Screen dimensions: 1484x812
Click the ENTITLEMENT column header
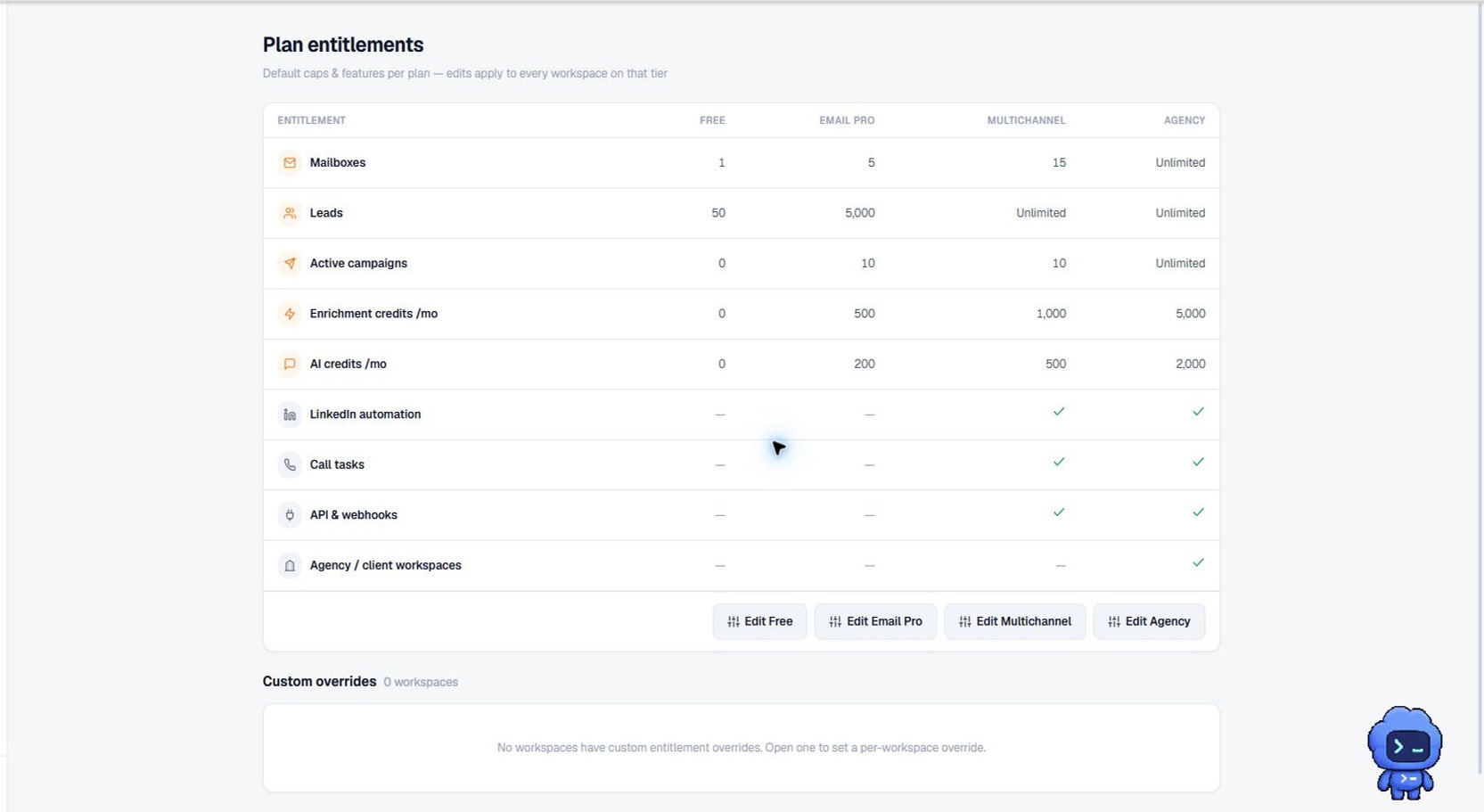point(311,120)
